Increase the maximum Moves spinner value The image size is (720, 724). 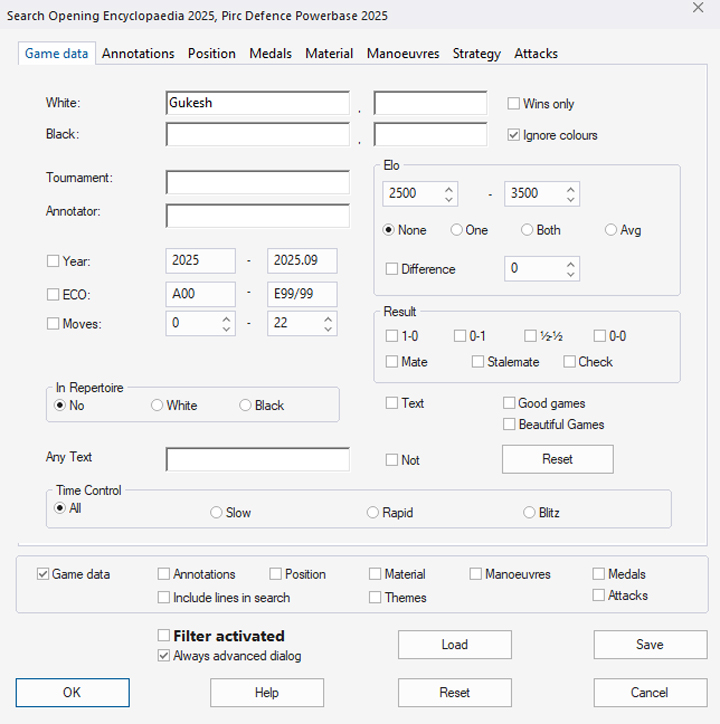328,318
